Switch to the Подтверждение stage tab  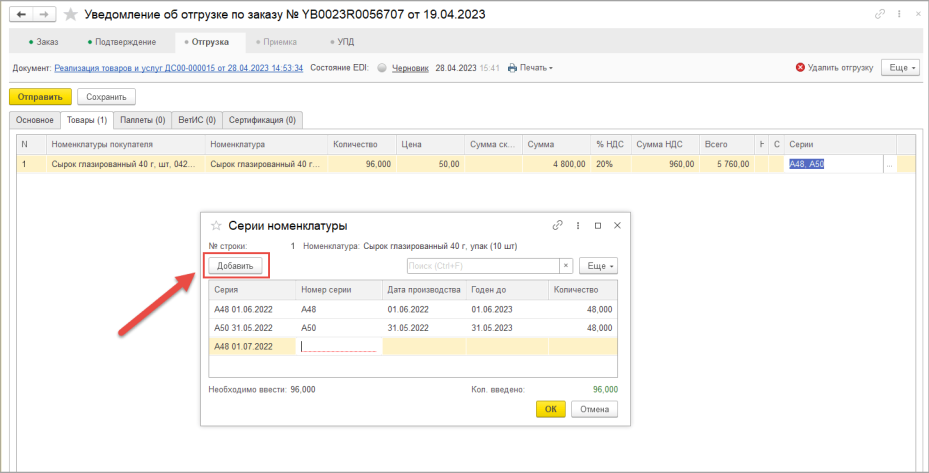[121, 42]
